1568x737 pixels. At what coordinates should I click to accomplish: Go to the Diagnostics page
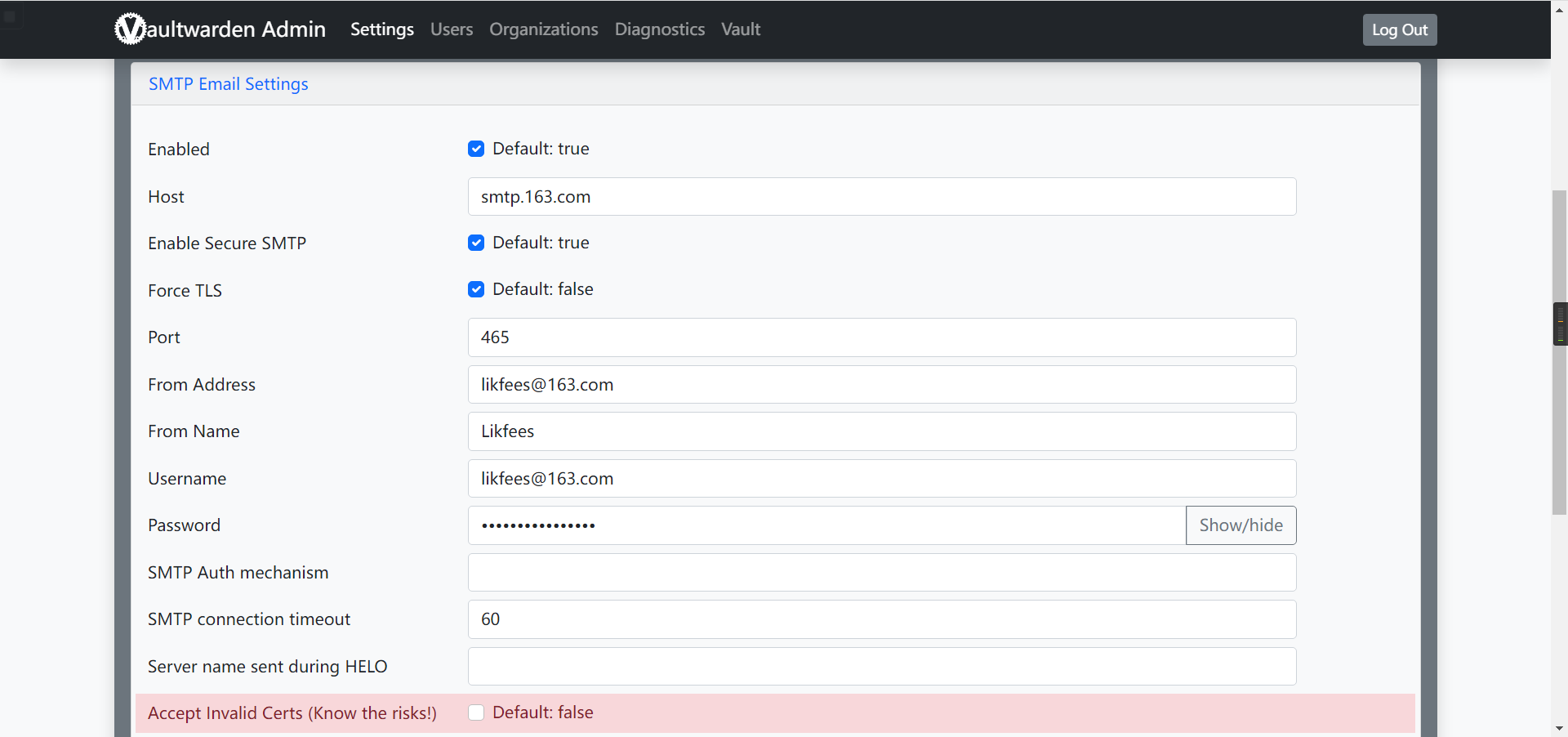(659, 29)
